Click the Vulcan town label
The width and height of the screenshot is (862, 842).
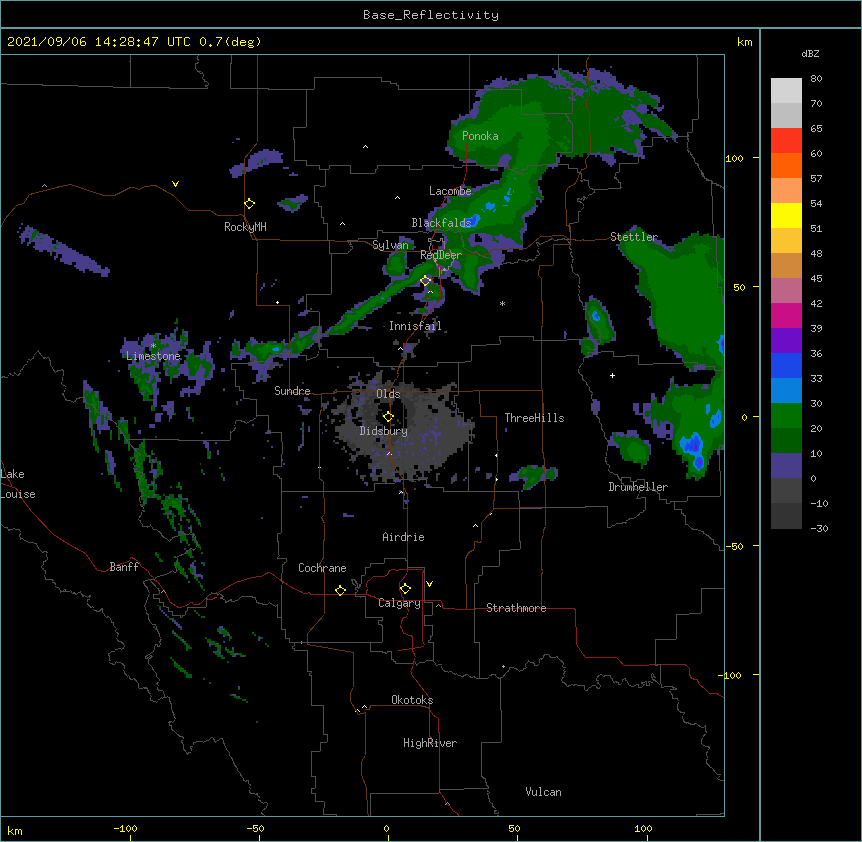click(x=543, y=792)
